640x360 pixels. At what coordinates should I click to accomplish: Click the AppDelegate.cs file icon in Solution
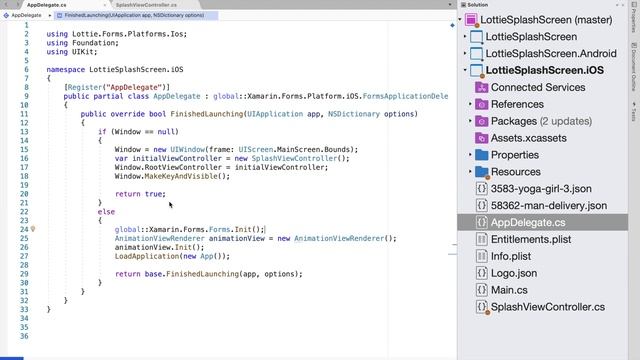[482, 222]
